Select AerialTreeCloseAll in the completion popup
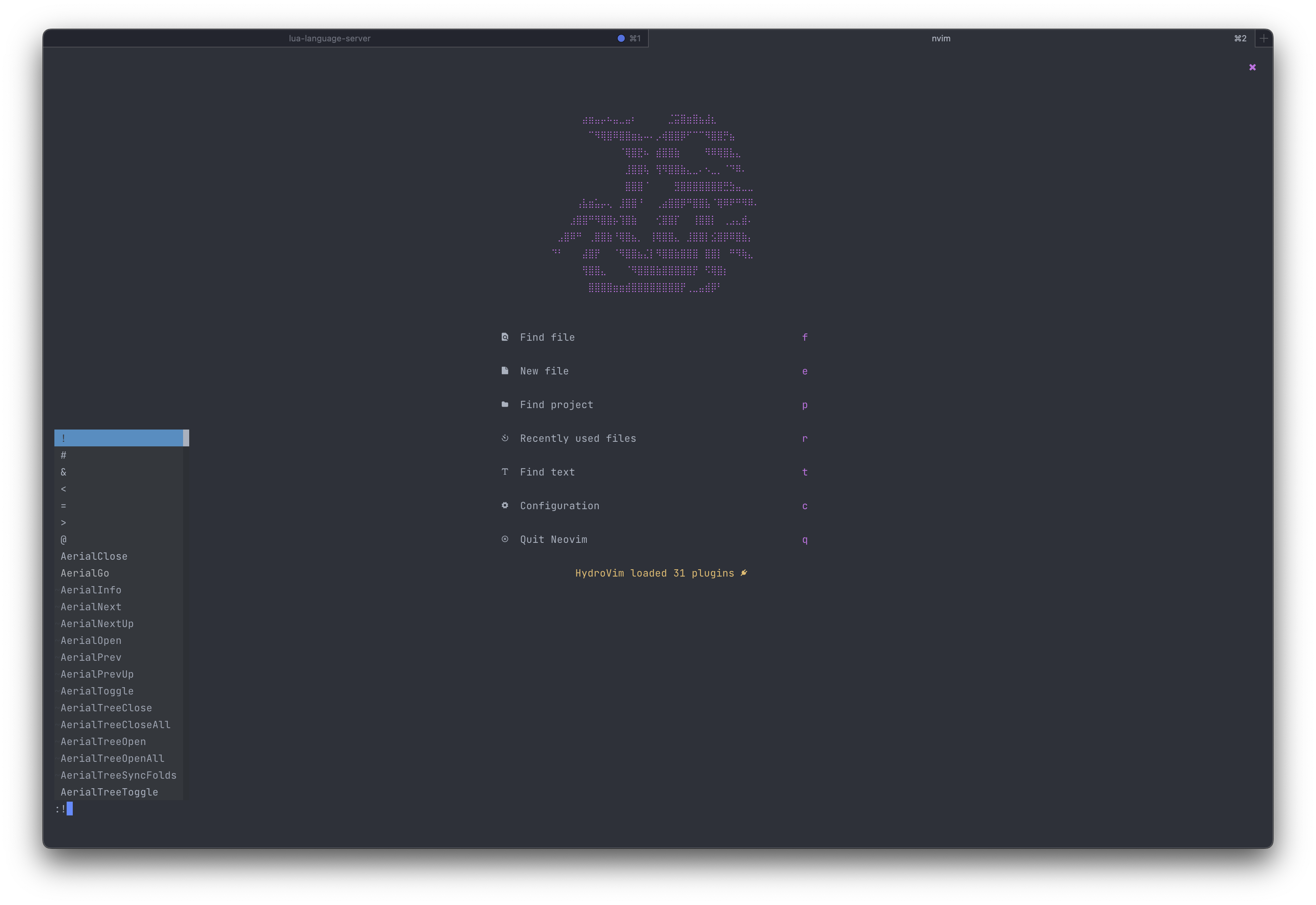The image size is (1316, 905). pos(115,724)
